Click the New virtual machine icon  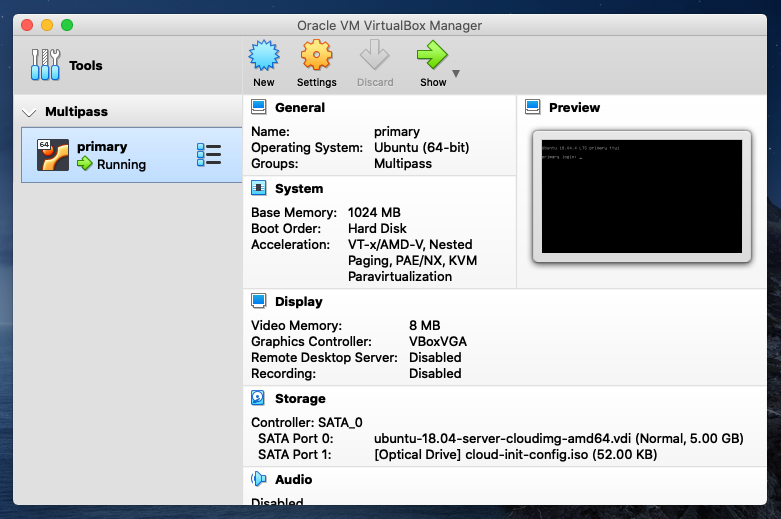(264, 56)
